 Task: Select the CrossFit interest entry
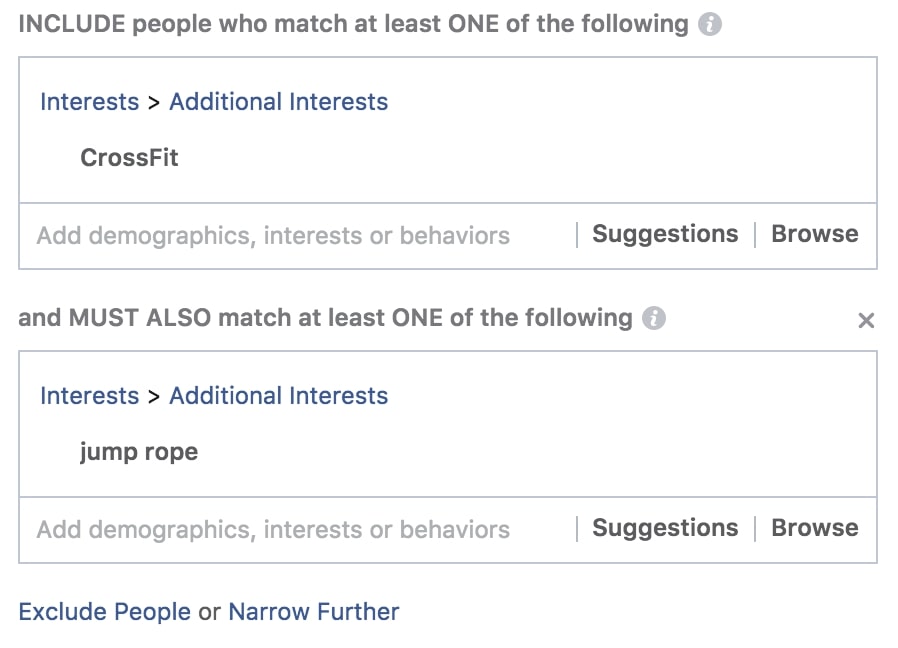pos(129,158)
